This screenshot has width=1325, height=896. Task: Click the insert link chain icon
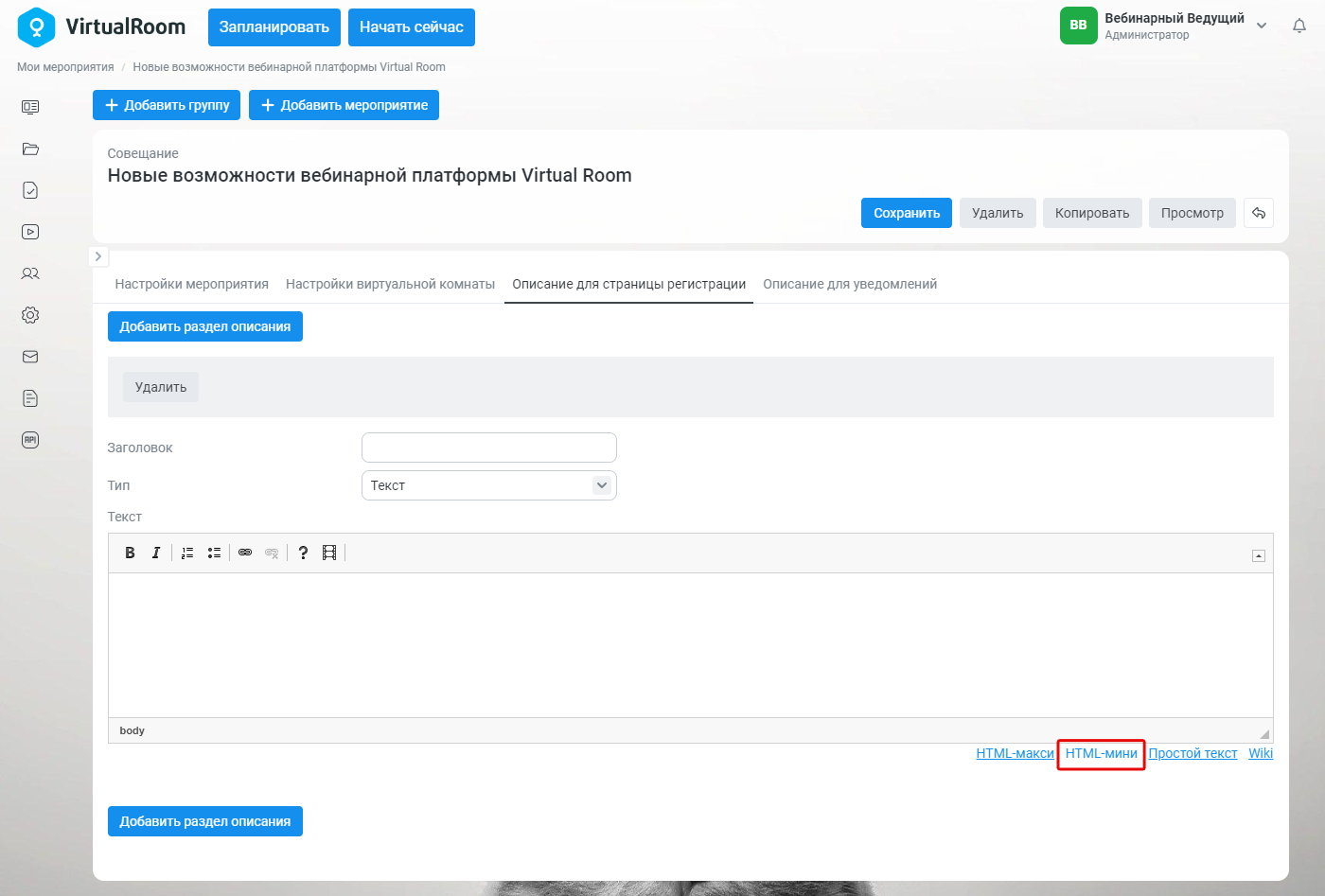click(x=245, y=553)
